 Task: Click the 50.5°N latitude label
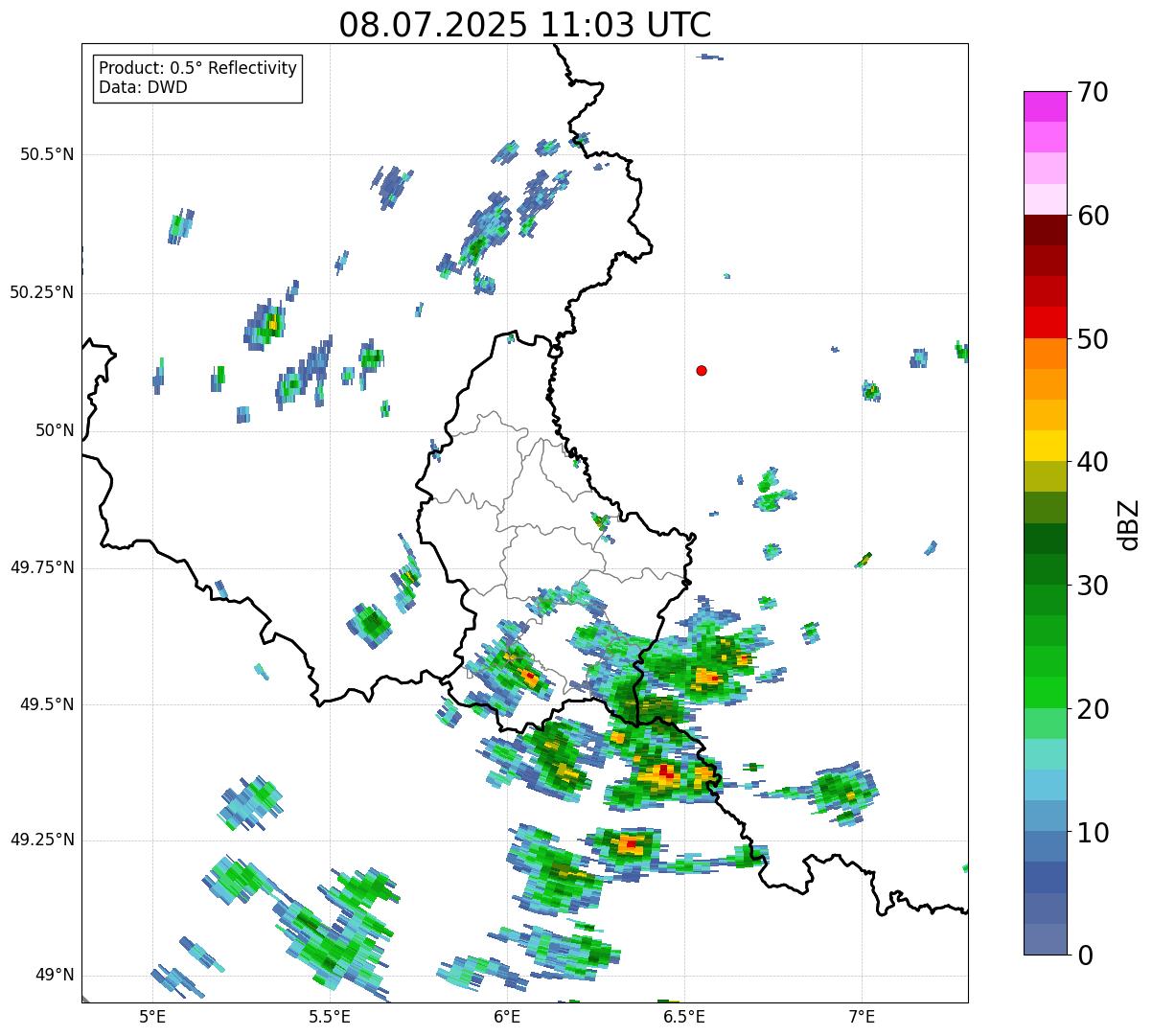[46, 154]
